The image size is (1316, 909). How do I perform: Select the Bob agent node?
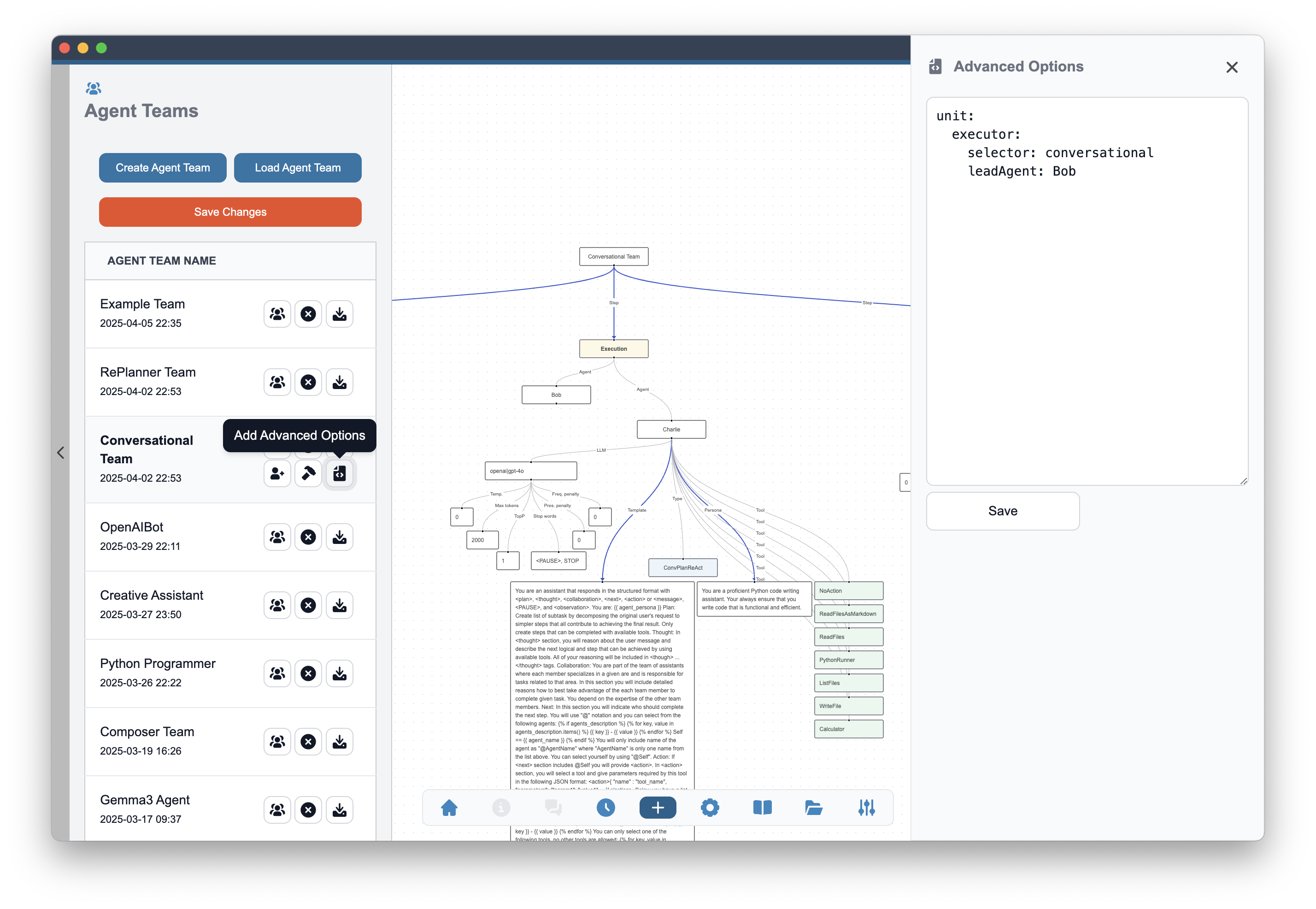(x=556, y=395)
